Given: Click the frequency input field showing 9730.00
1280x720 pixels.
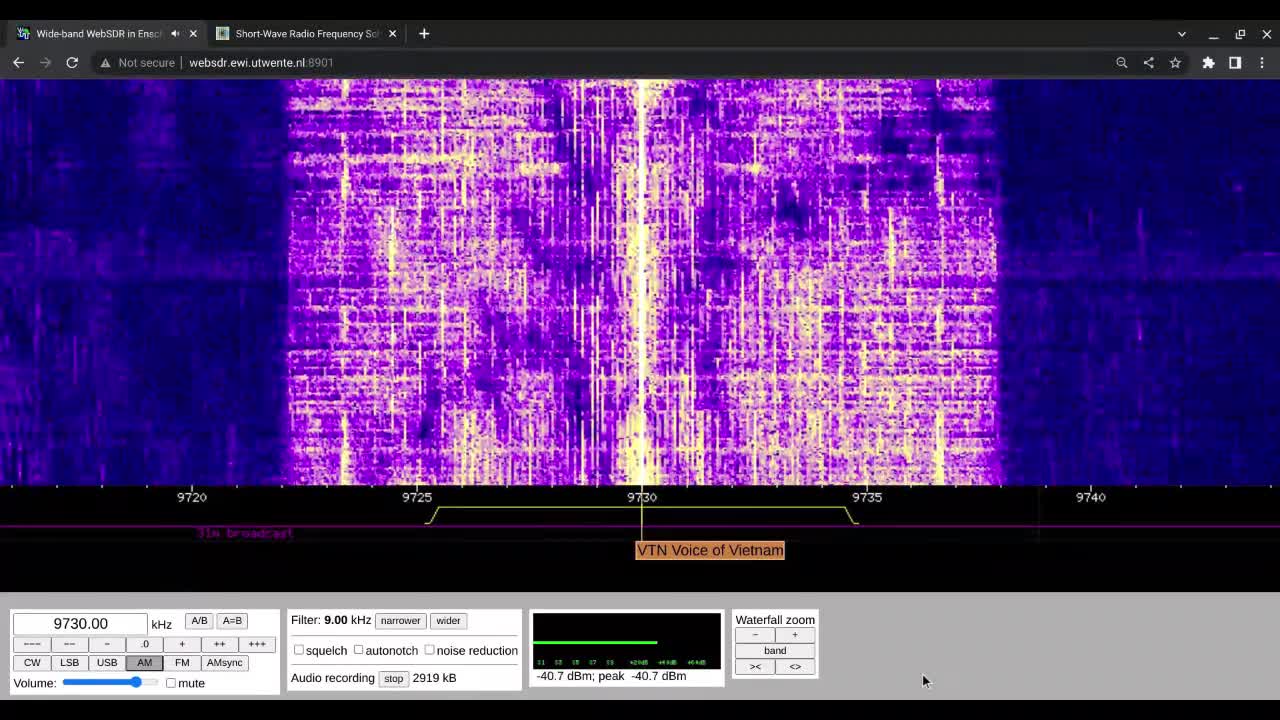Looking at the screenshot, I should click(x=80, y=623).
